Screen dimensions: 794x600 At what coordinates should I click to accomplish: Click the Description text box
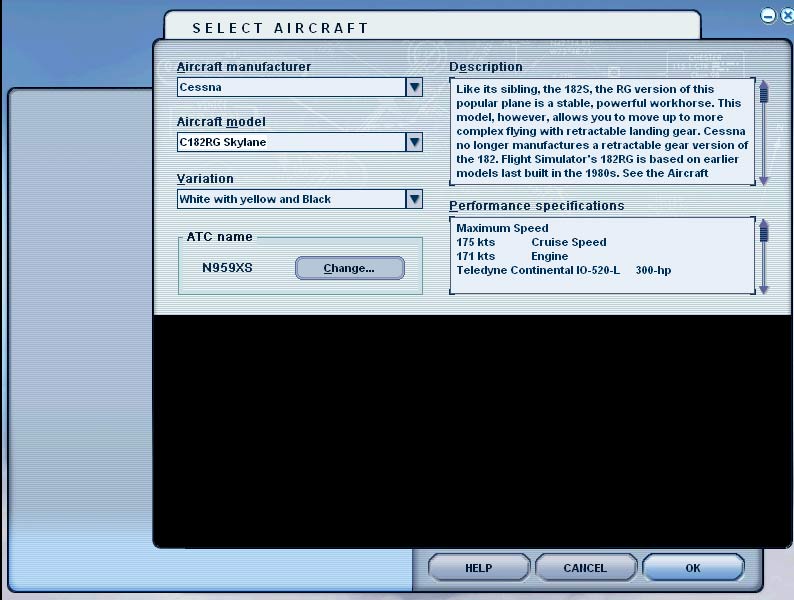coord(600,132)
